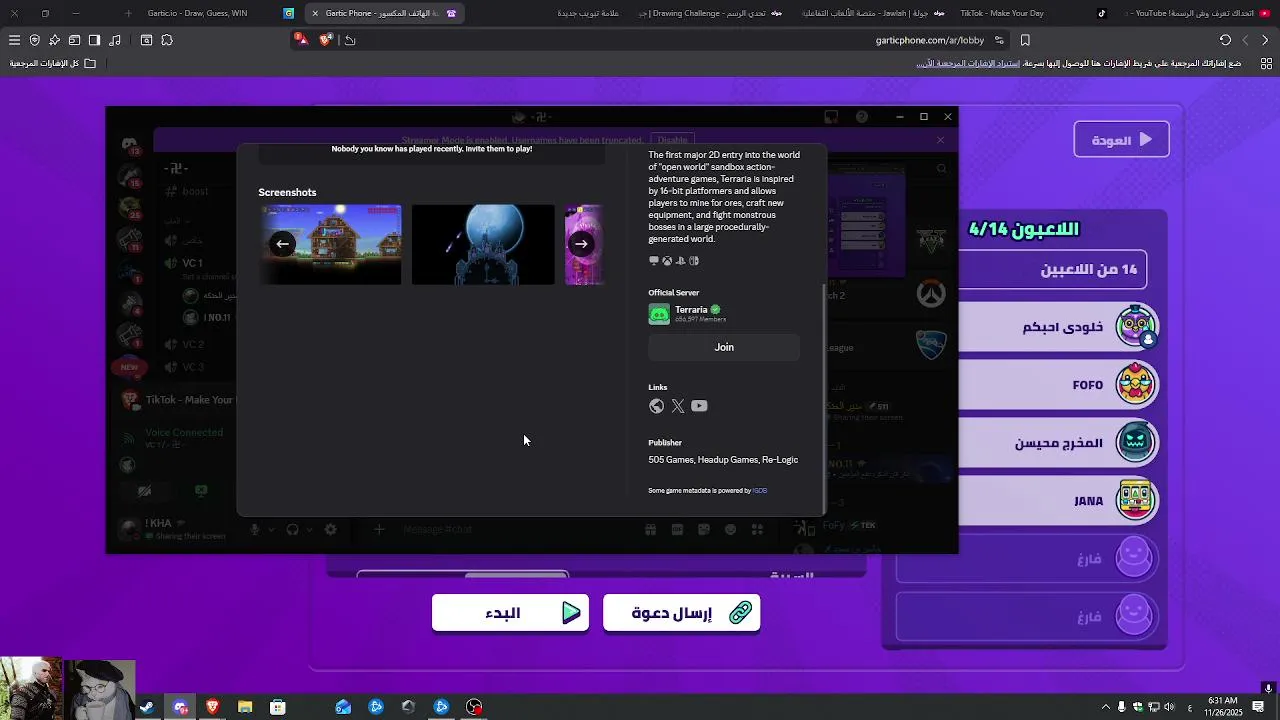1280x720 pixels.
Task: Open the taskbar notification center icon
Action: tap(1258, 707)
